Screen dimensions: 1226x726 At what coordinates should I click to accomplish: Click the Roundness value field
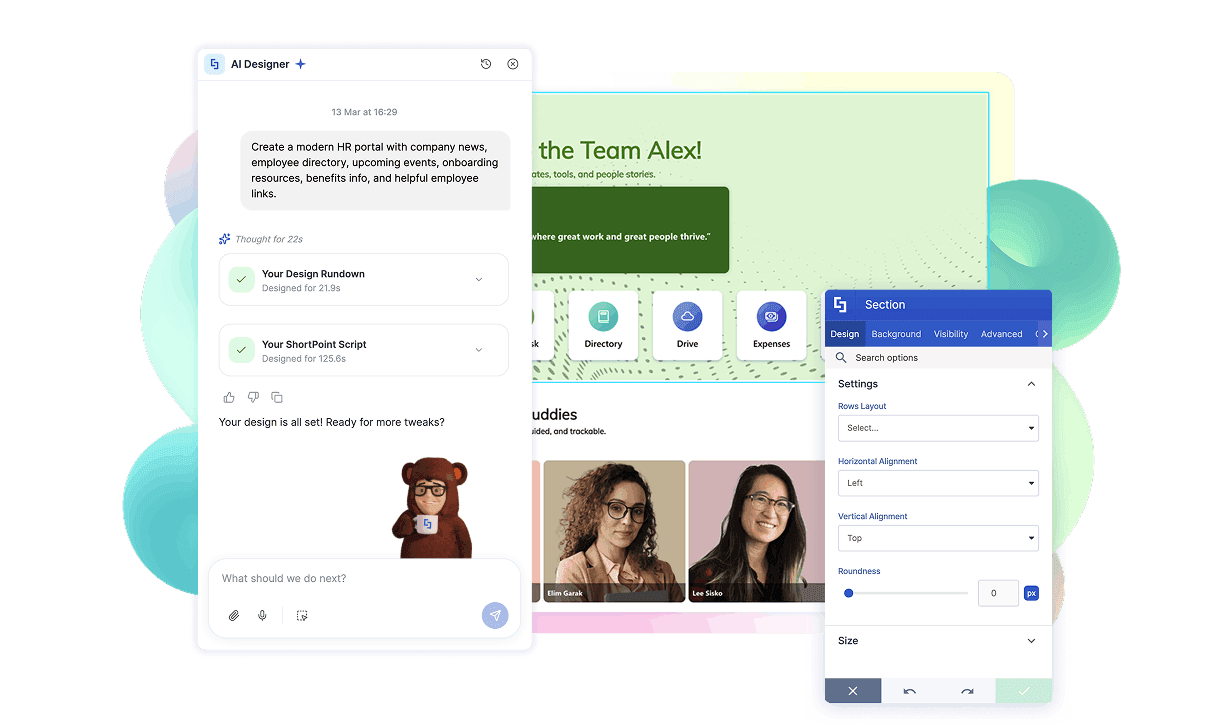click(x=998, y=593)
